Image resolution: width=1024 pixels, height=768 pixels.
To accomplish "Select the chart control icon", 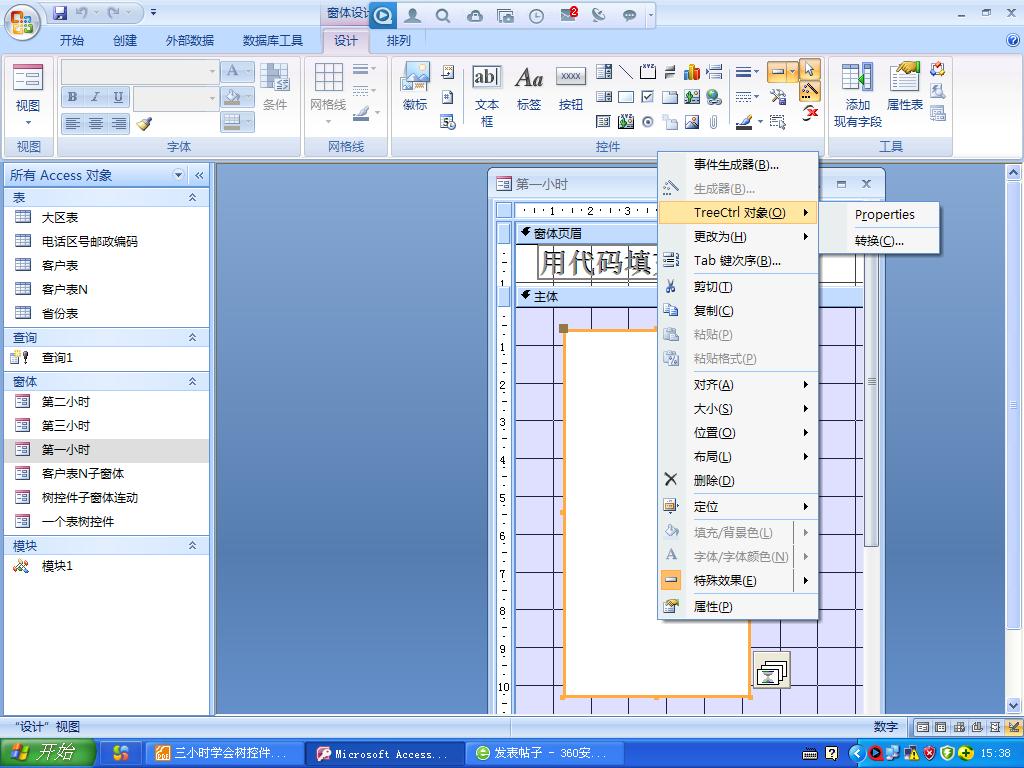I will point(691,72).
